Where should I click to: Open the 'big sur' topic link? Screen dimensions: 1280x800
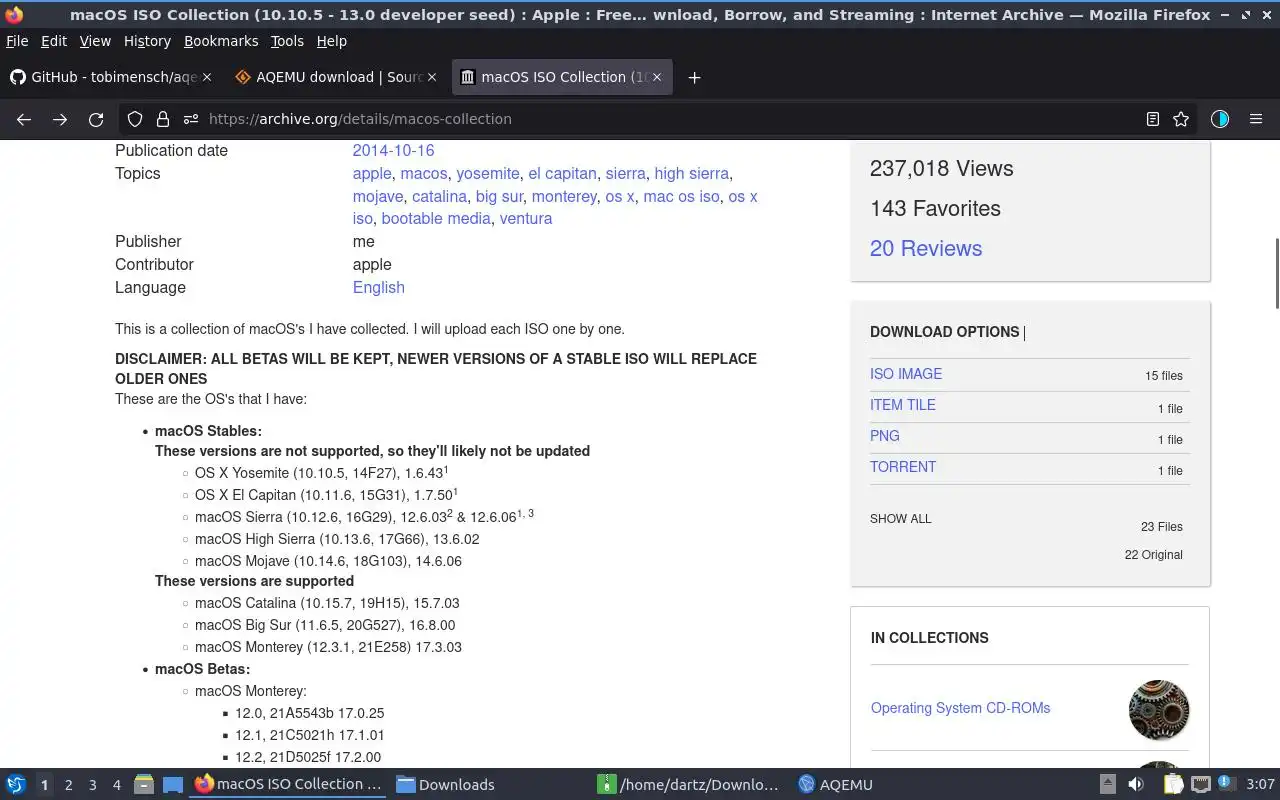pyautogui.click(x=499, y=196)
